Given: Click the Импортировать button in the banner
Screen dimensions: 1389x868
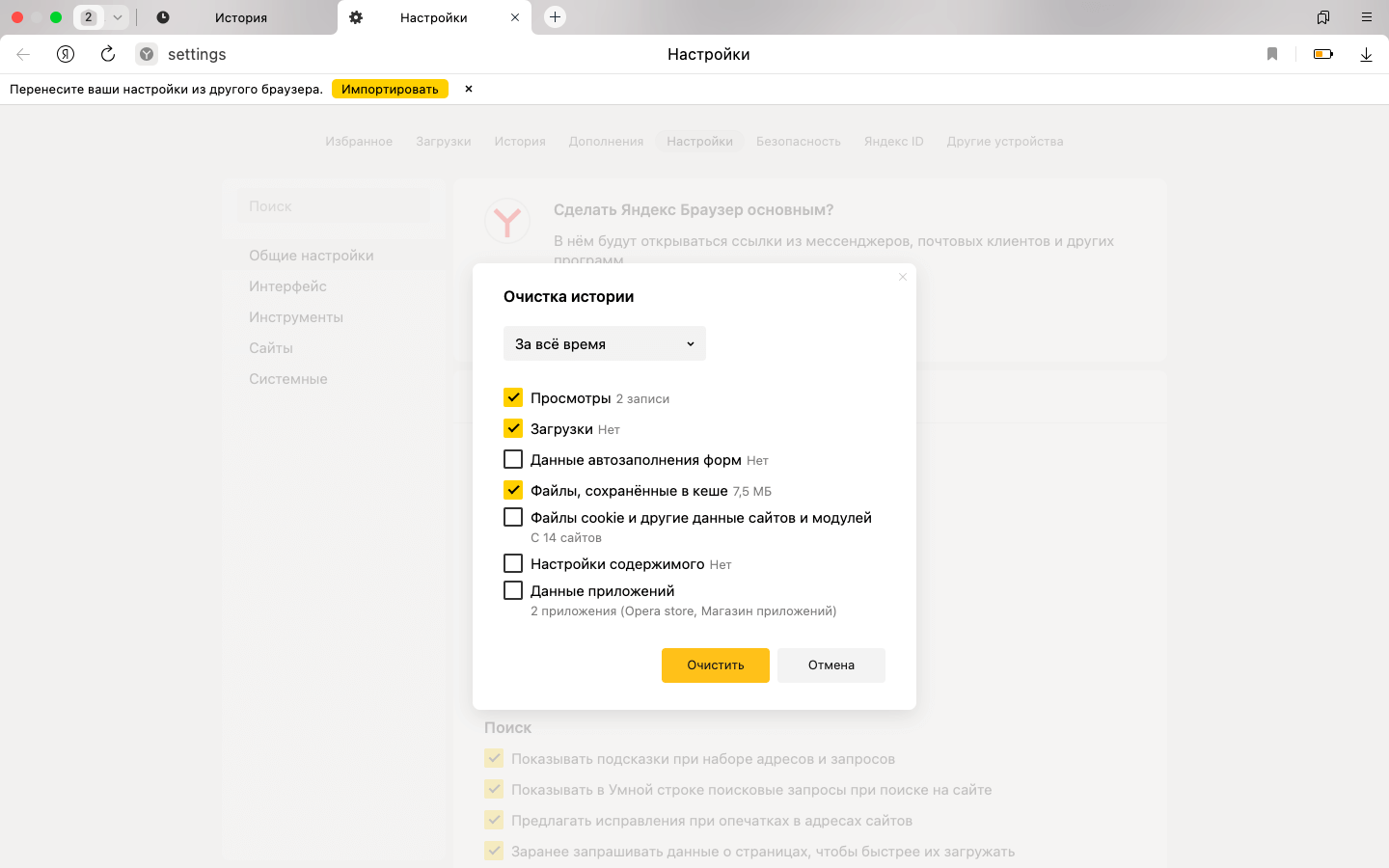Looking at the screenshot, I should click(x=390, y=89).
